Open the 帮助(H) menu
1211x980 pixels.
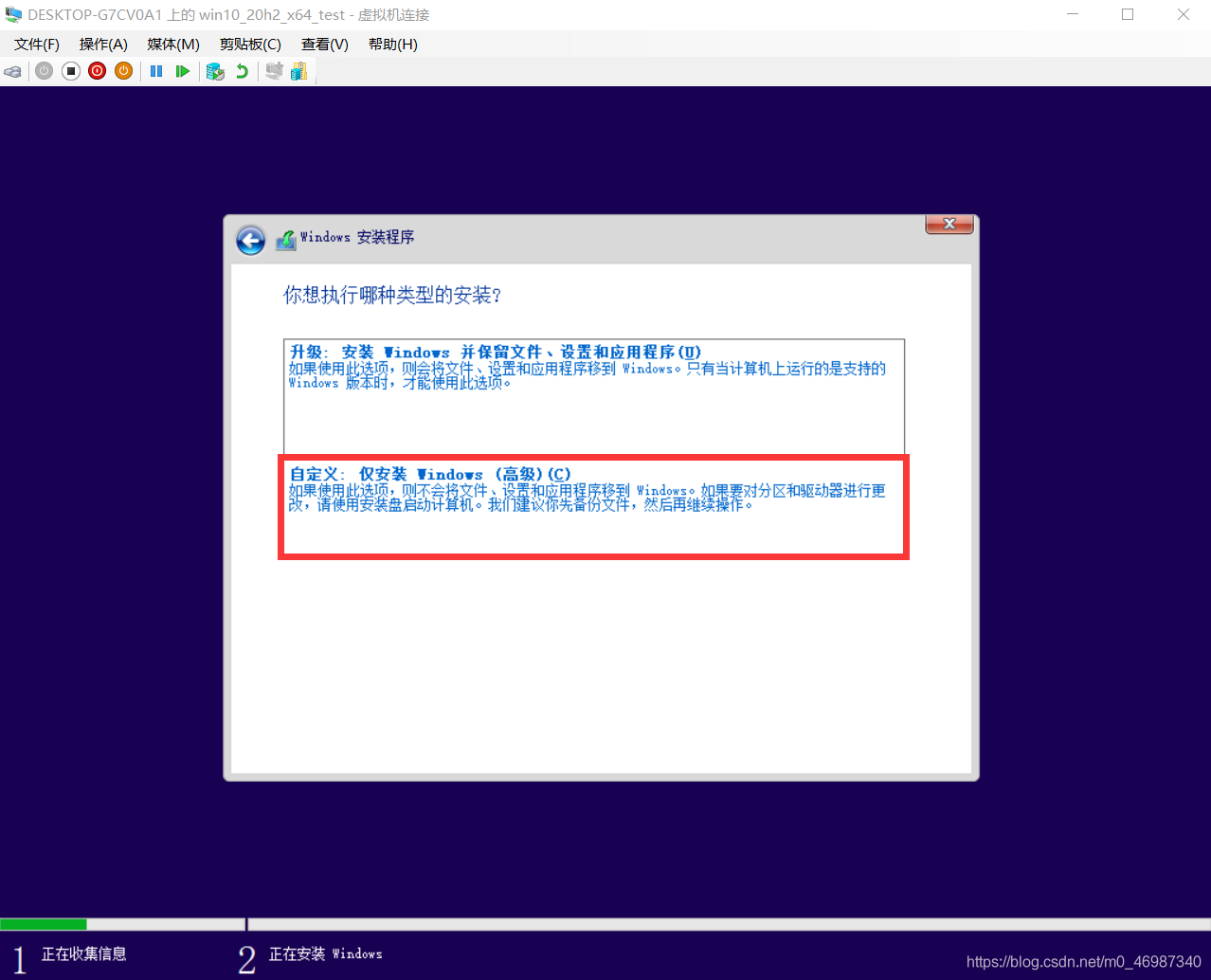pos(393,45)
